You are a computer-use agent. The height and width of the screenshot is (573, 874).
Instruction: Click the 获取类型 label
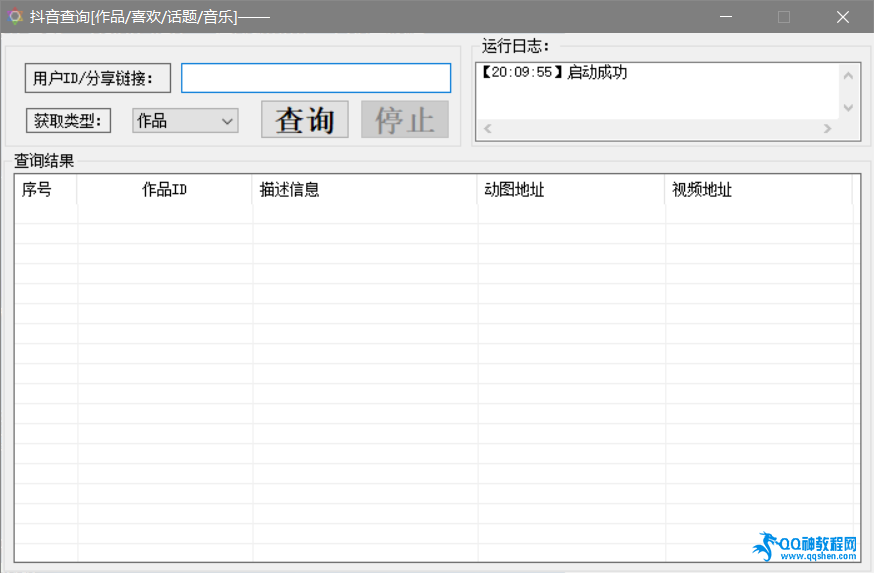68,120
